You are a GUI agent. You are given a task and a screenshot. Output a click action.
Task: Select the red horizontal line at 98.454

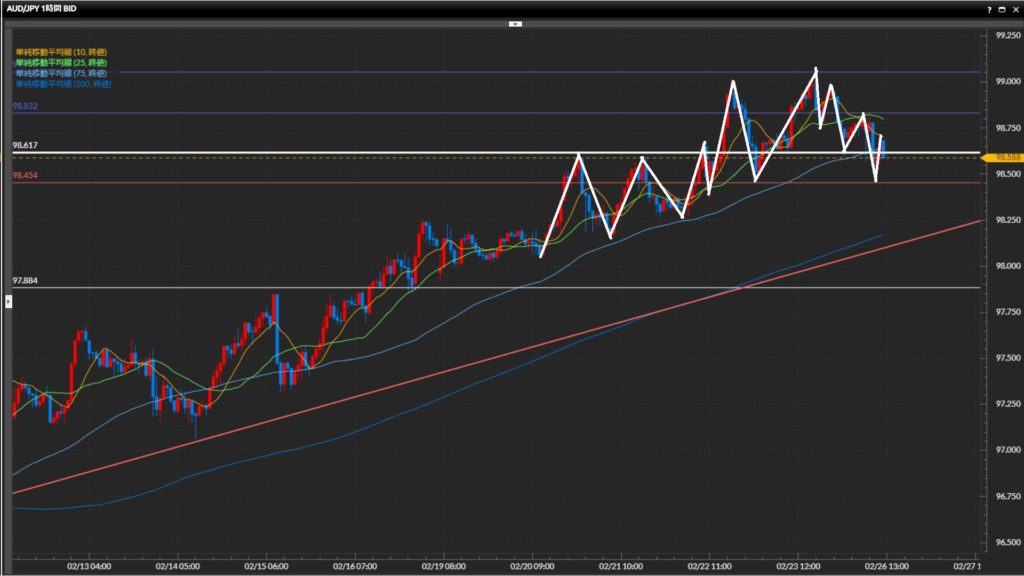[300, 183]
